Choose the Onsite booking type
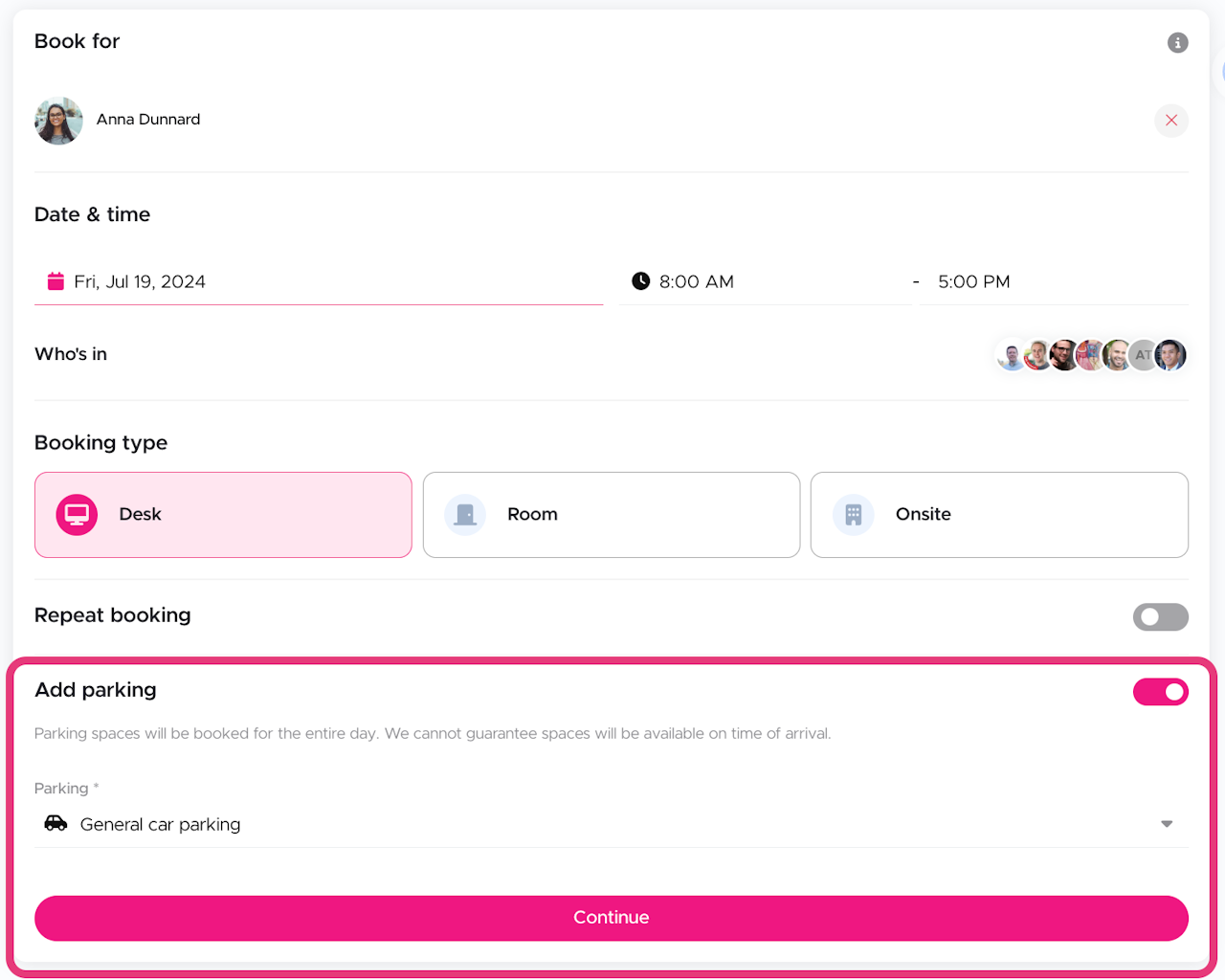Screen dimensions: 1225x980 [x=998, y=515]
